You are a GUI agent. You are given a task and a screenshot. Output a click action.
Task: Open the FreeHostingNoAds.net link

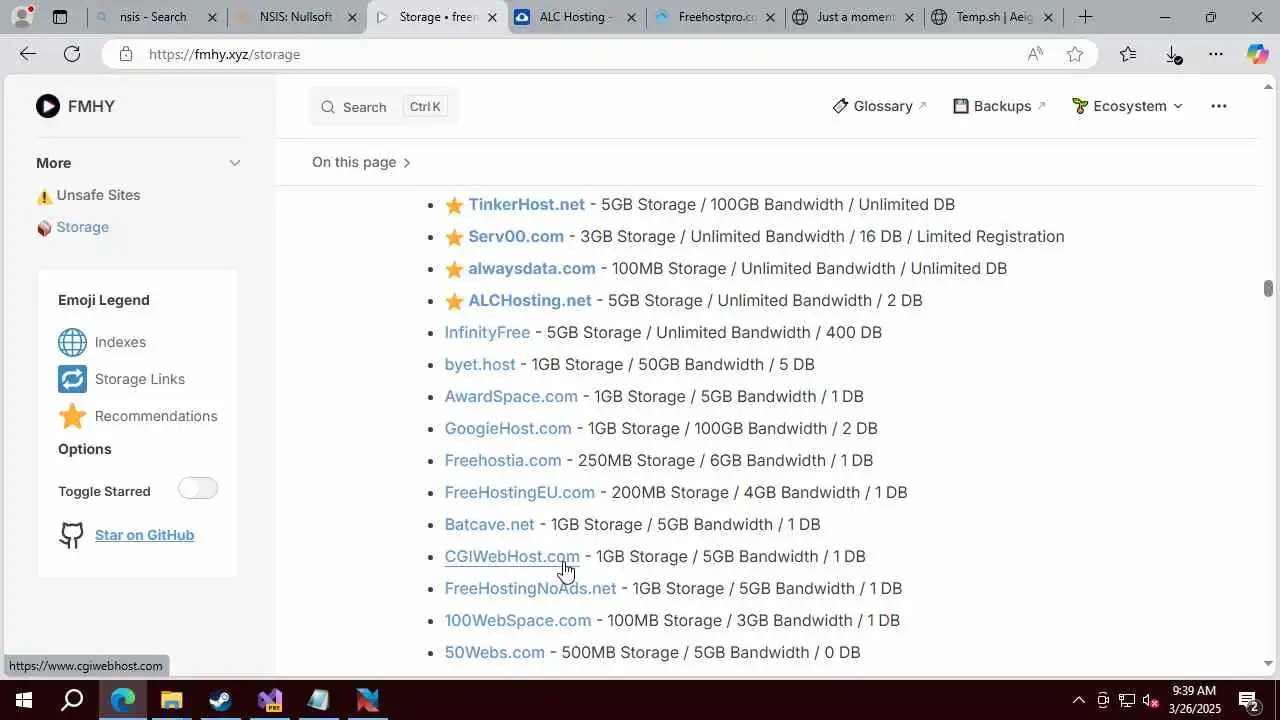click(530, 588)
